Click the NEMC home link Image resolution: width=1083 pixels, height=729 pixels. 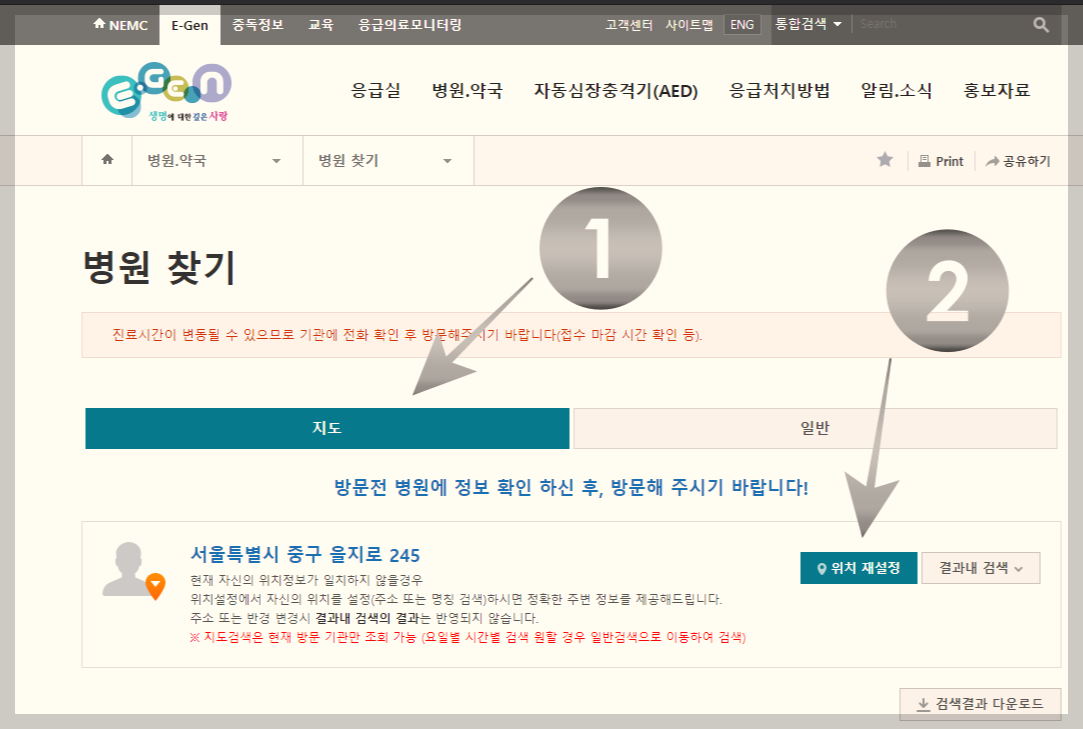pos(120,25)
